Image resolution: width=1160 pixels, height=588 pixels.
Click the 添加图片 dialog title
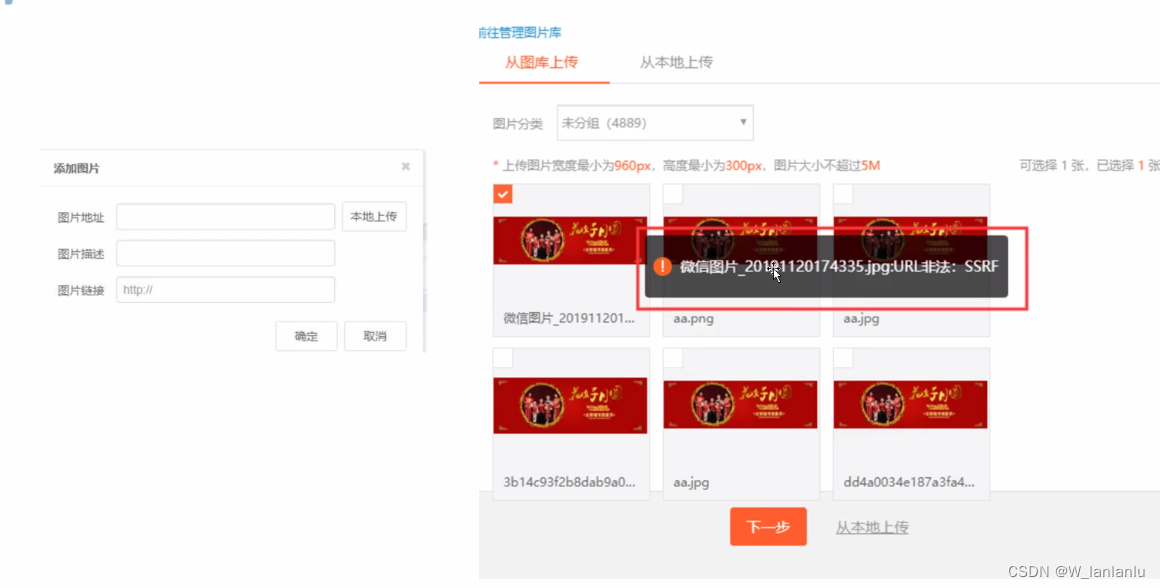[x=76, y=169]
